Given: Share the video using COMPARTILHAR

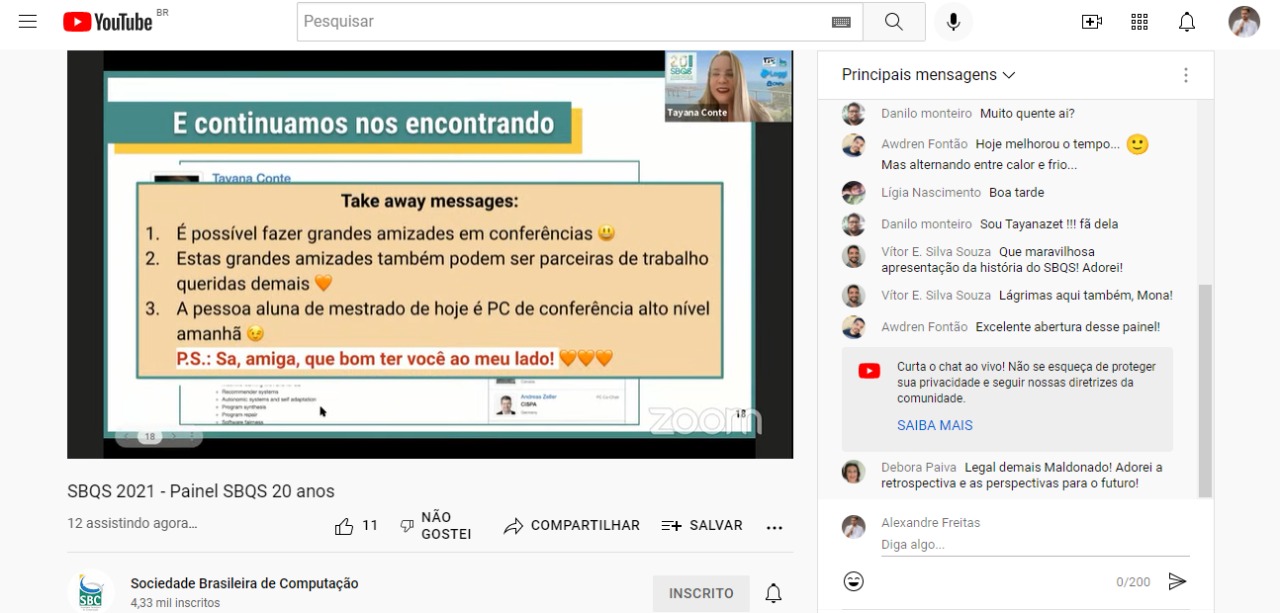Looking at the screenshot, I should click(572, 526).
